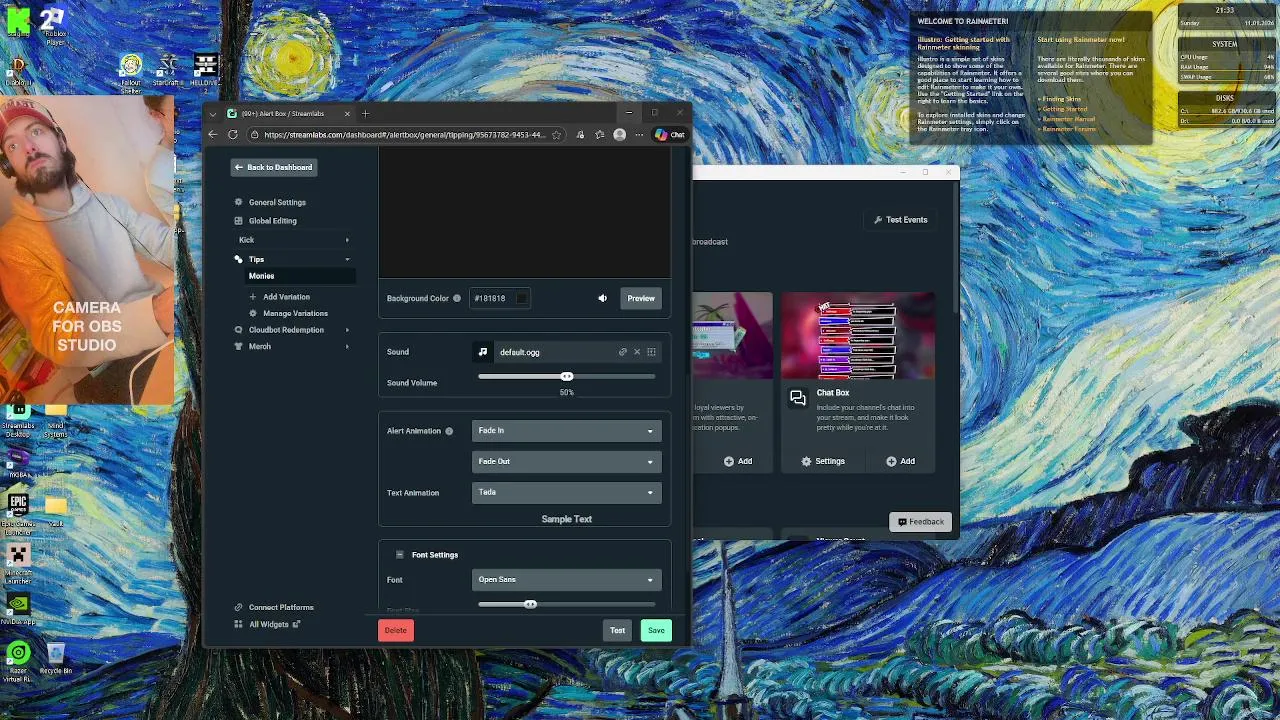Image resolution: width=1280 pixels, height=720 pixels.
Task: Click the Cloudbot Redemption chat icon
Action: coord(238,330)
